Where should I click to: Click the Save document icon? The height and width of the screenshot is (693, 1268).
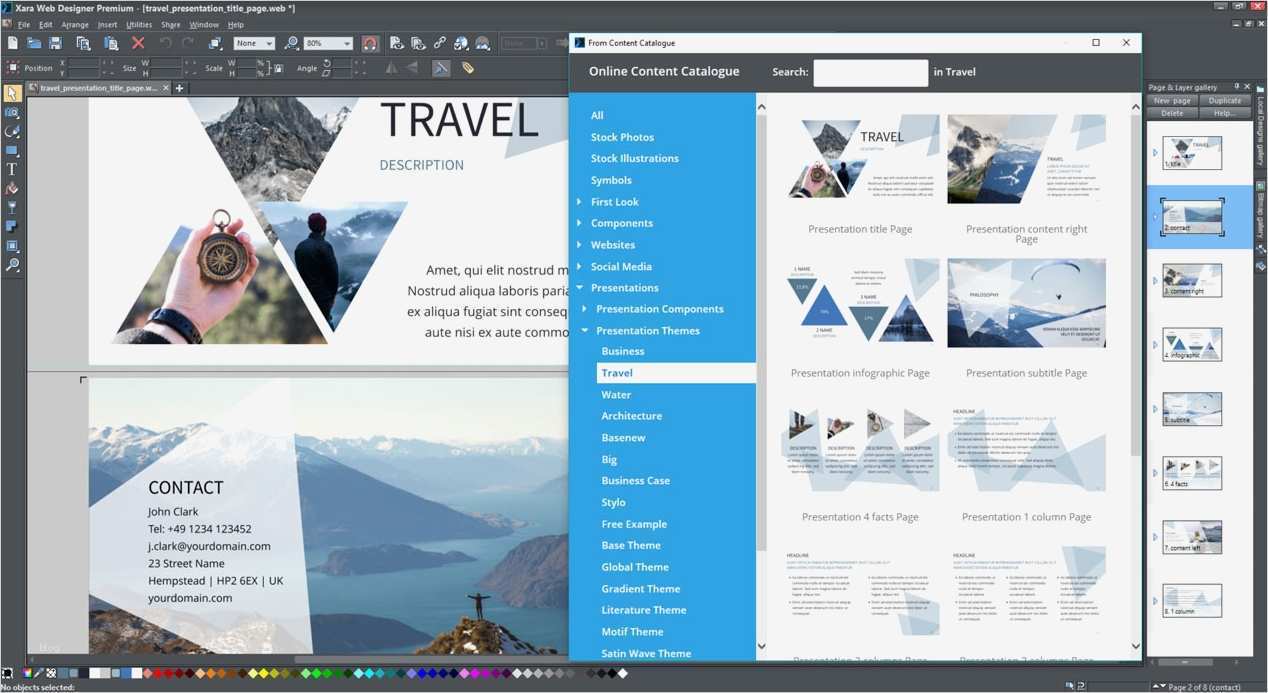[55, 43]
